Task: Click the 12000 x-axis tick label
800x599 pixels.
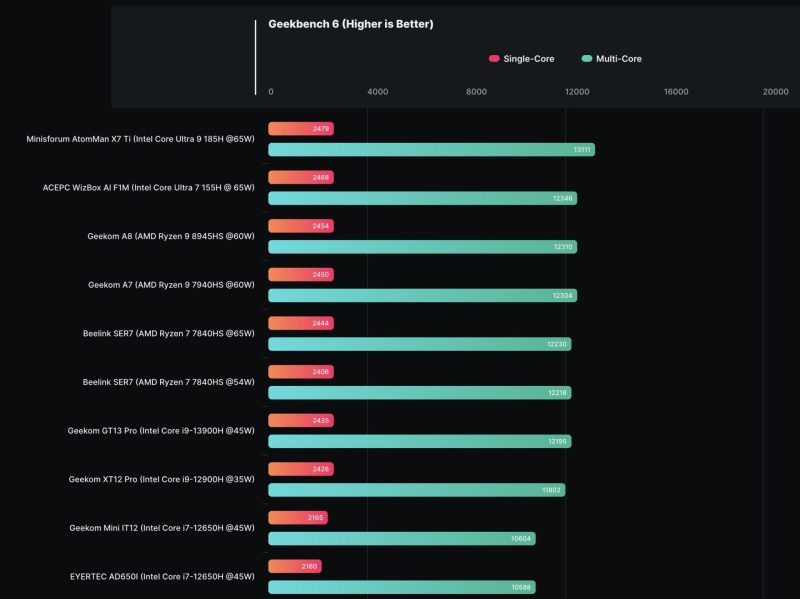Action: coord(576,92)
